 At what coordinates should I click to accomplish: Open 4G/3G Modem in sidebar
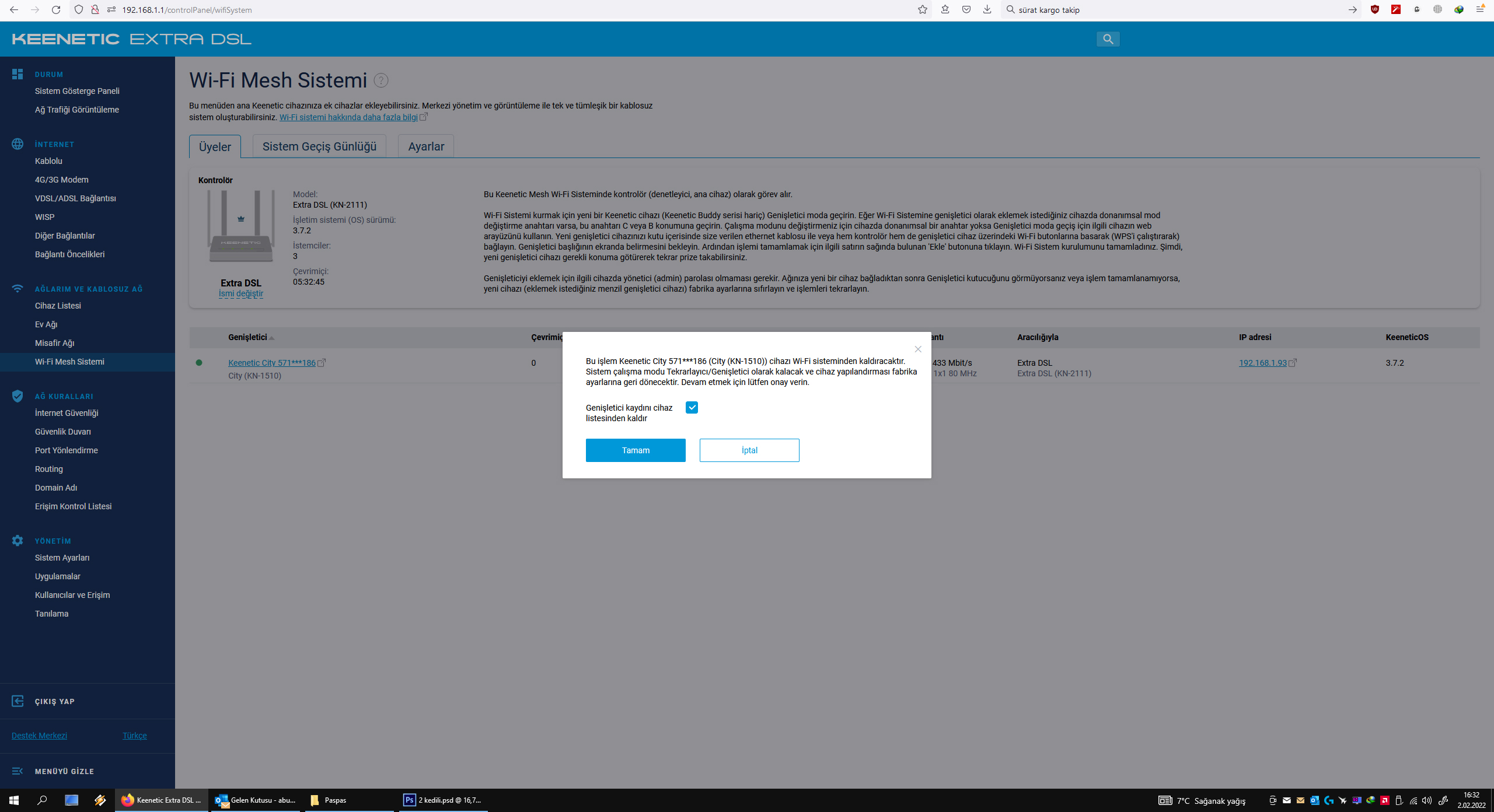point(62,180)
